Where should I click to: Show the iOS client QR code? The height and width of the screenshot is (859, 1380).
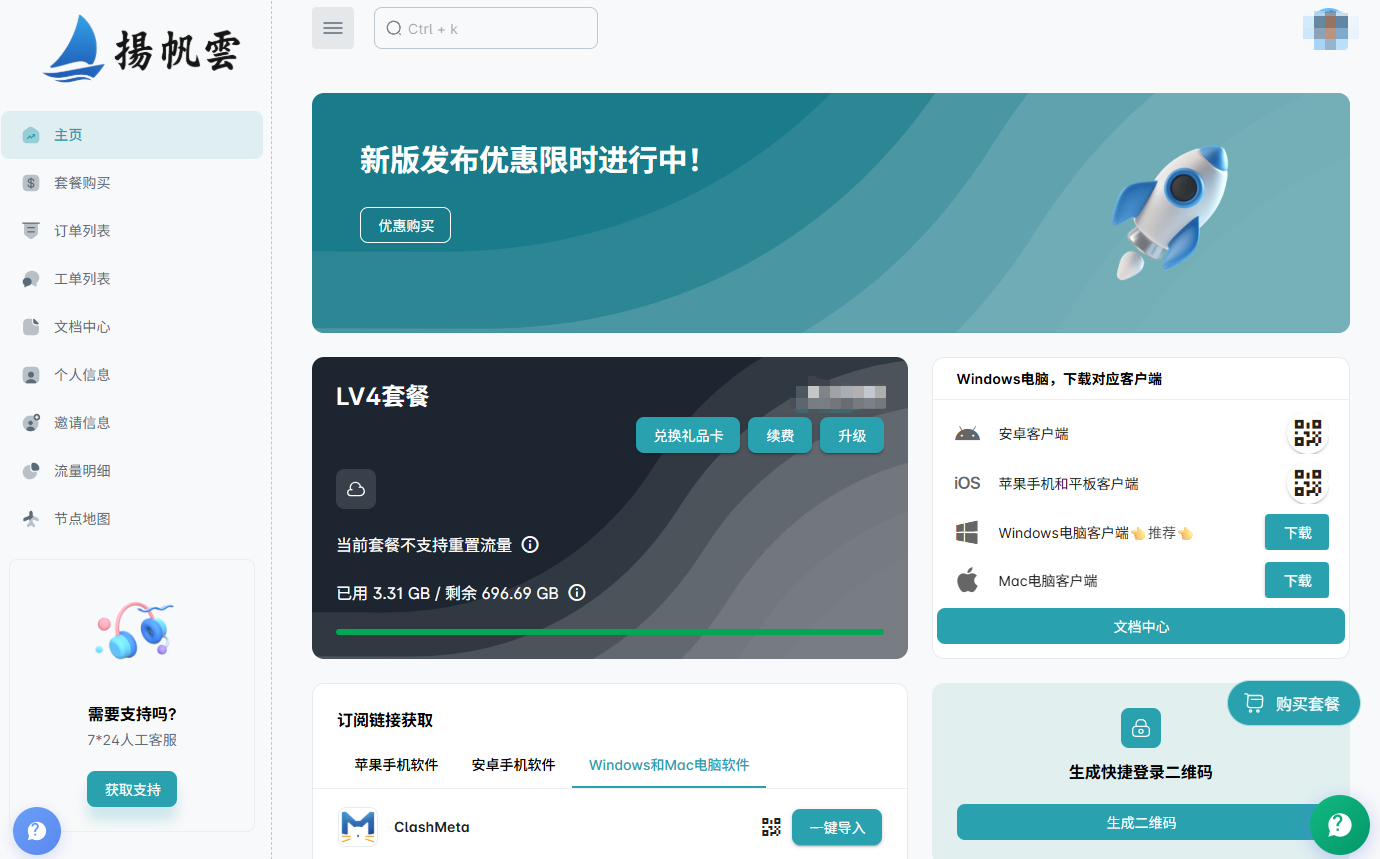click(1307, 483)
